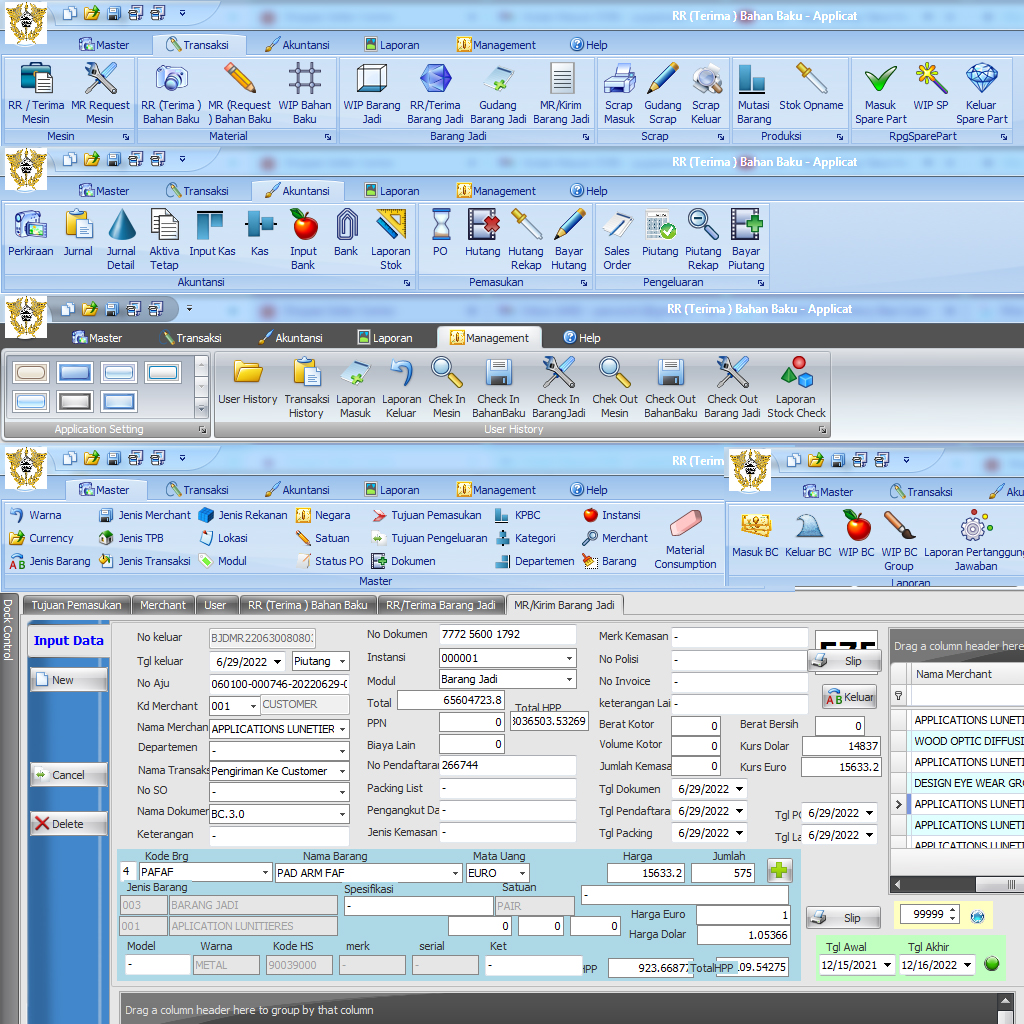The height and width of the screenshot is (1024, 1024).
Task: Open the Masuk BC report
Action: 755,535
